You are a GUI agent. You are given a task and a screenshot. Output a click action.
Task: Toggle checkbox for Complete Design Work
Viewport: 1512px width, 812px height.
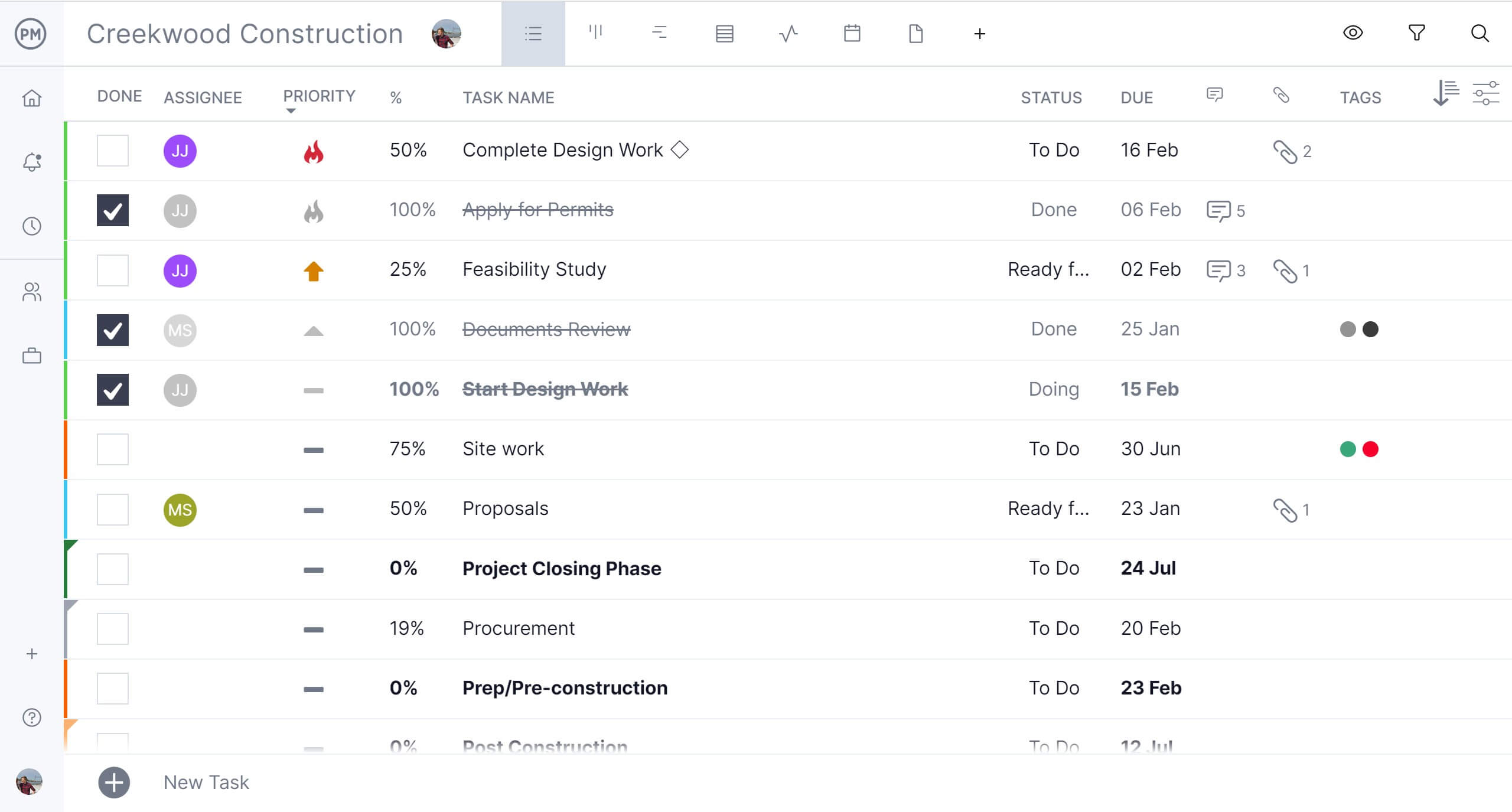[x=112, y=150]
